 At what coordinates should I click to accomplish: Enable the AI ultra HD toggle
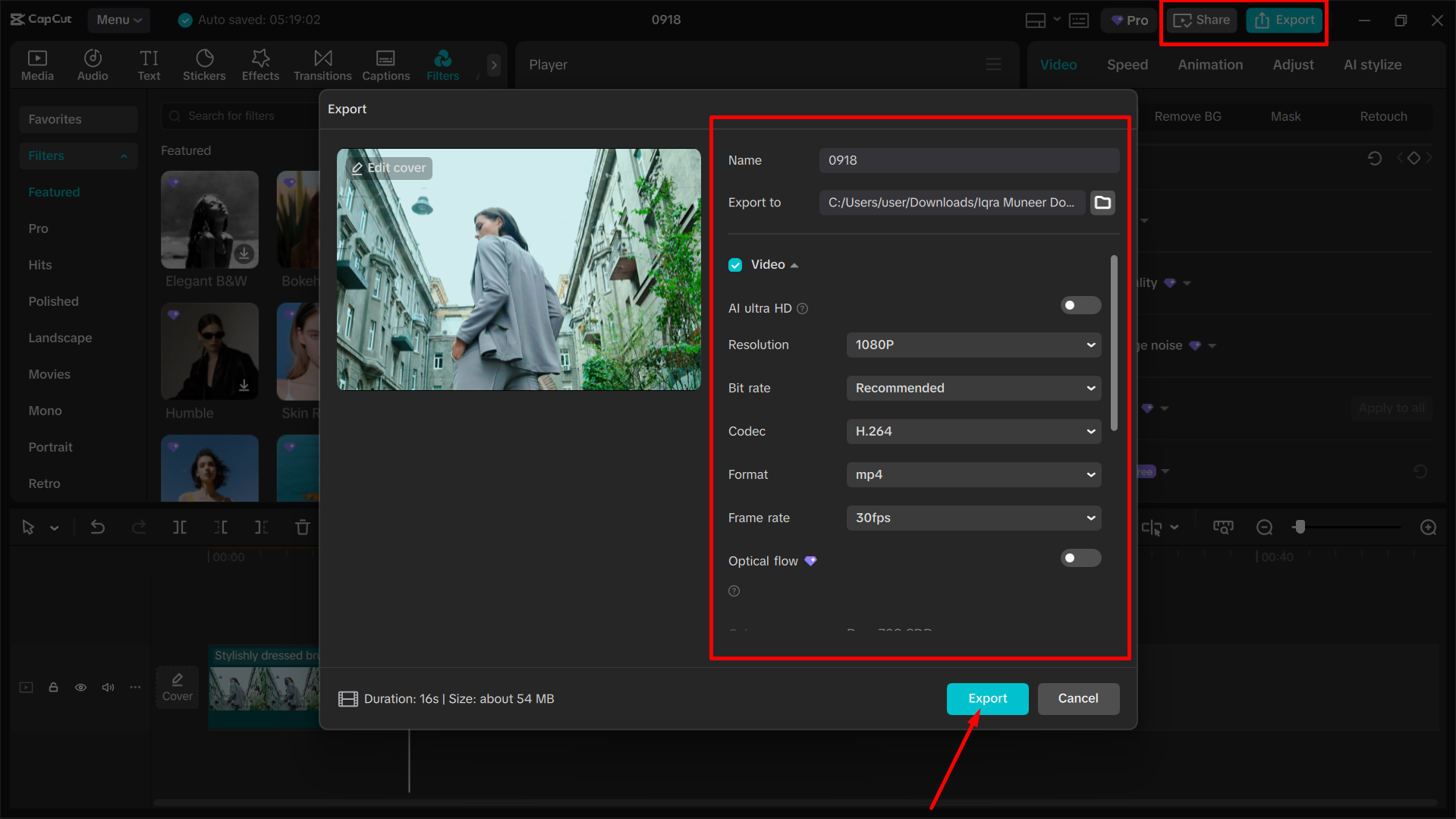pyautogui.click(x=1080, y=304)
